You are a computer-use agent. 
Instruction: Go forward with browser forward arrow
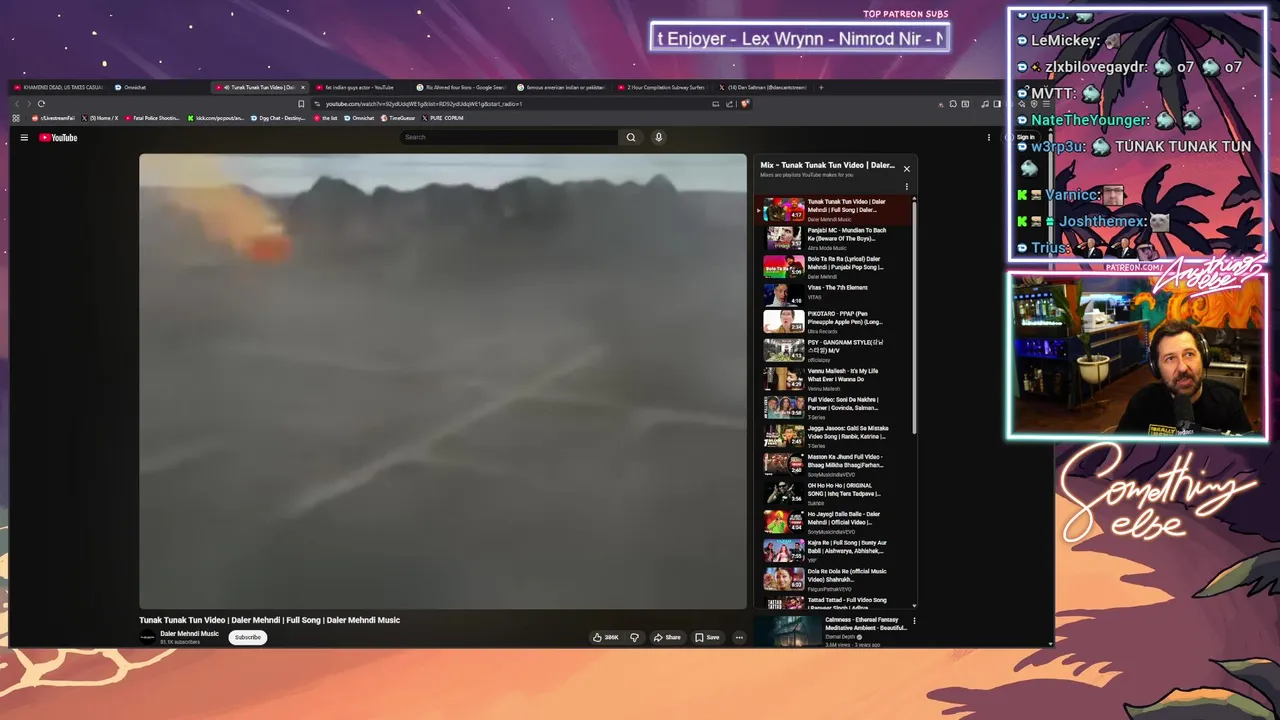(28, 103)
